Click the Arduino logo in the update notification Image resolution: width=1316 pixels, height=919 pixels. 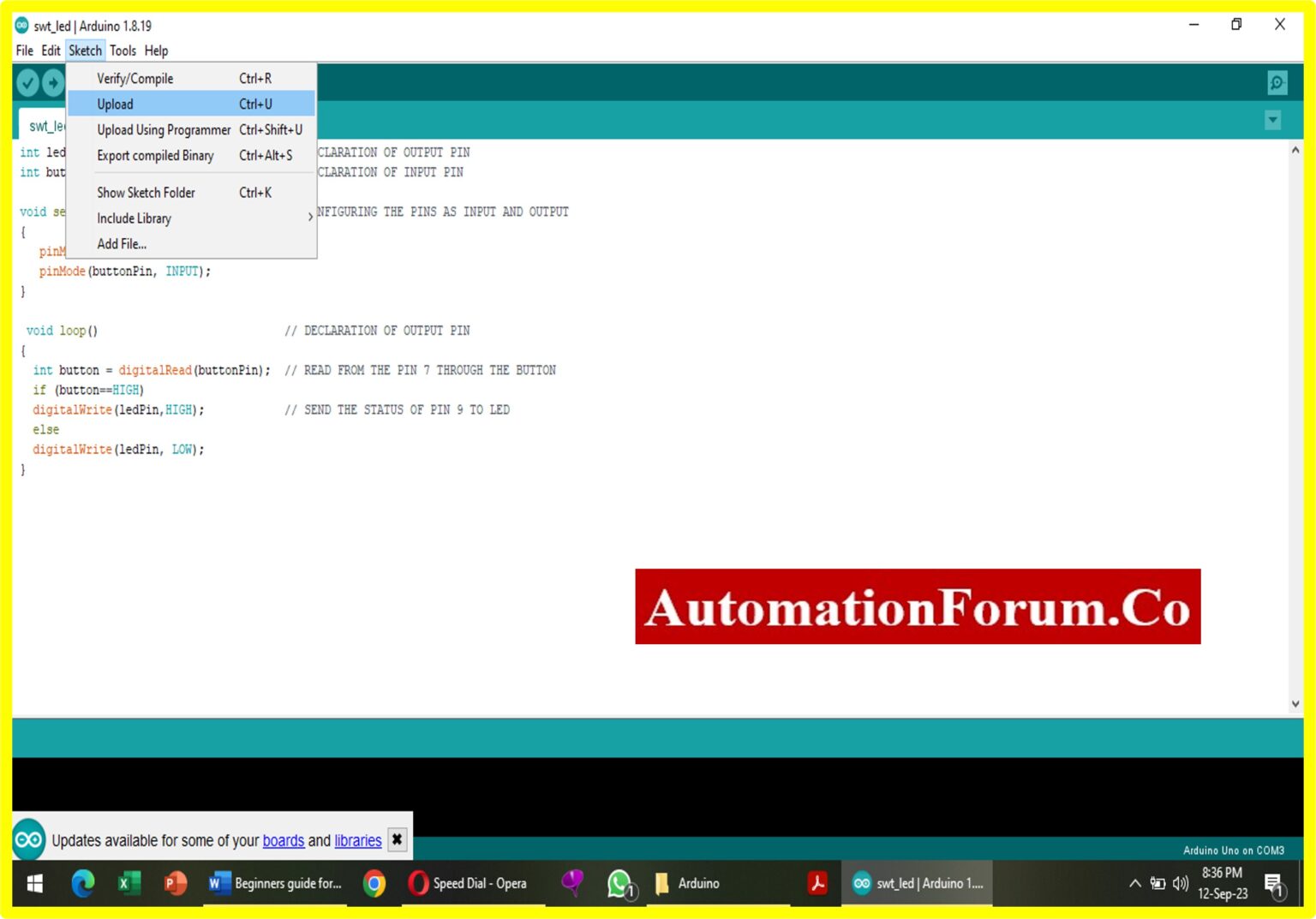click(27, 840)
